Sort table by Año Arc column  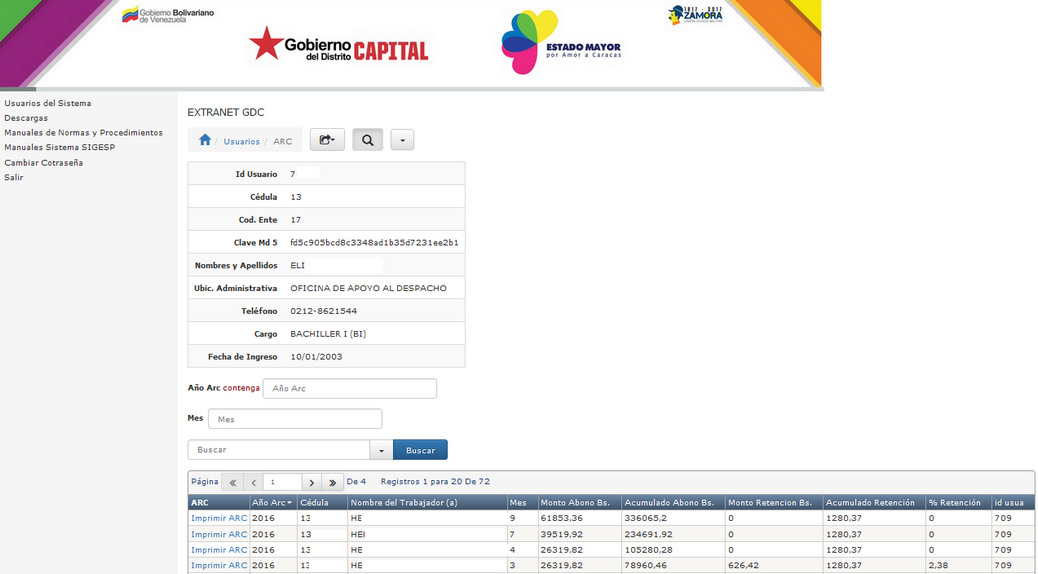pyautogui.click(x=271, y=502)
